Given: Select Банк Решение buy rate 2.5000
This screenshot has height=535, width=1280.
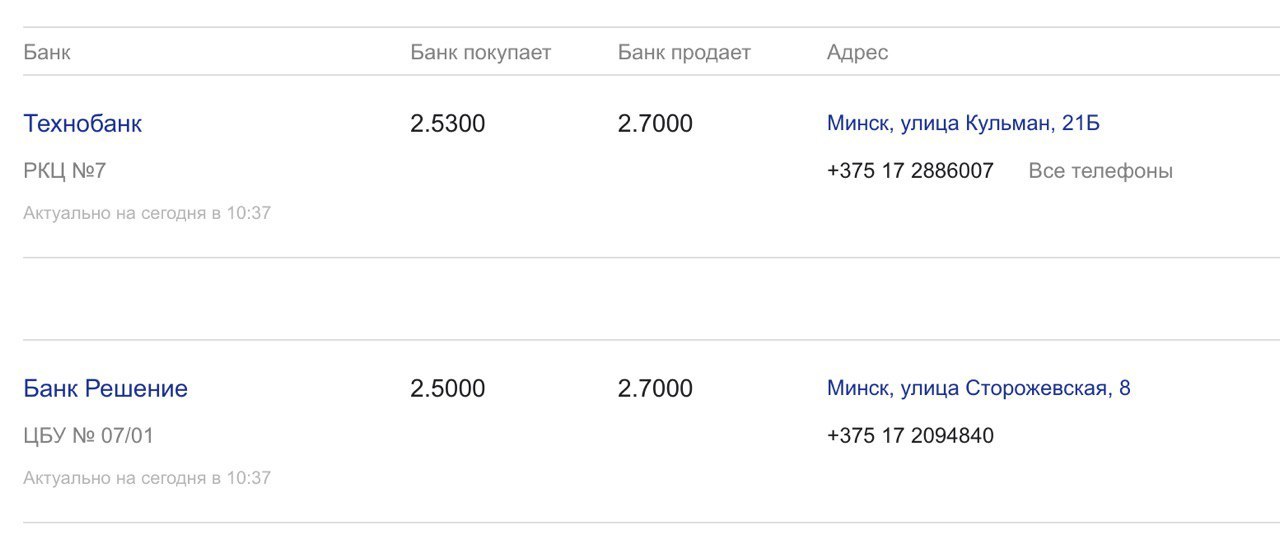Looking at the screenshot, I should [447, 388].
